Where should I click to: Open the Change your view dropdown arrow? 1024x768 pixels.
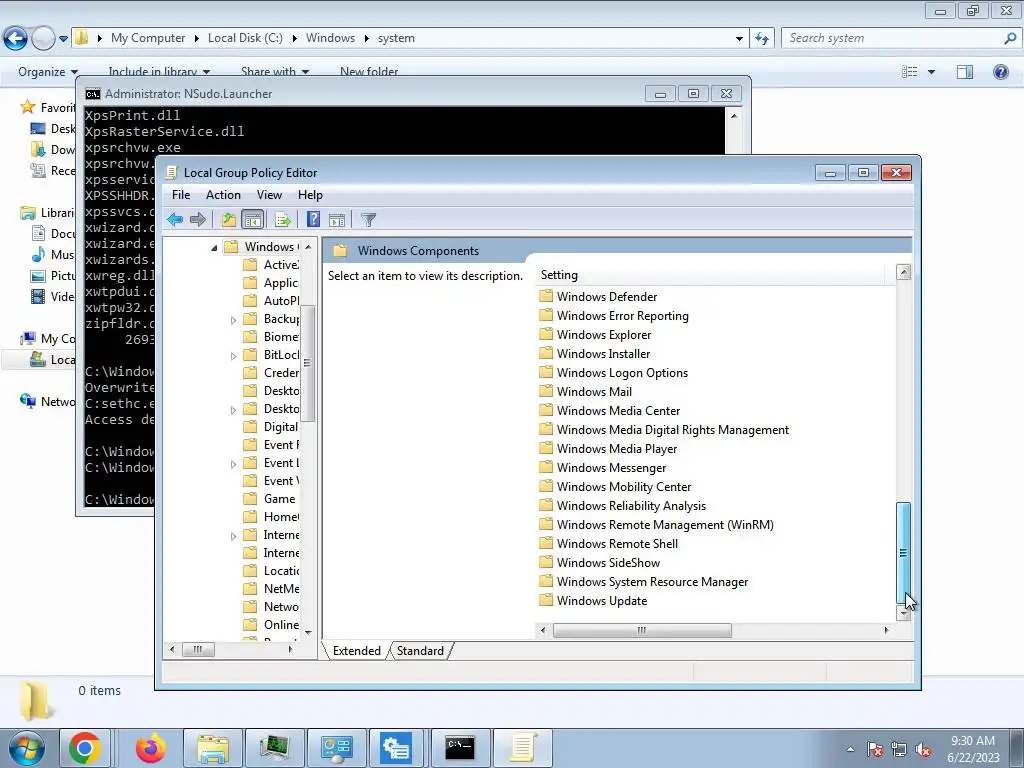pos(931,72)
